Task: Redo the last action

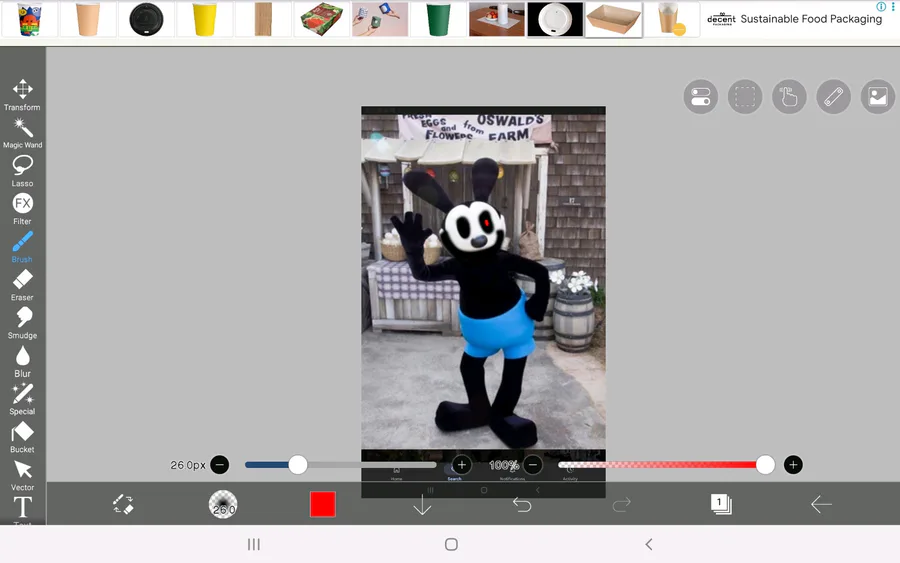Action: (x=622, y=504)
